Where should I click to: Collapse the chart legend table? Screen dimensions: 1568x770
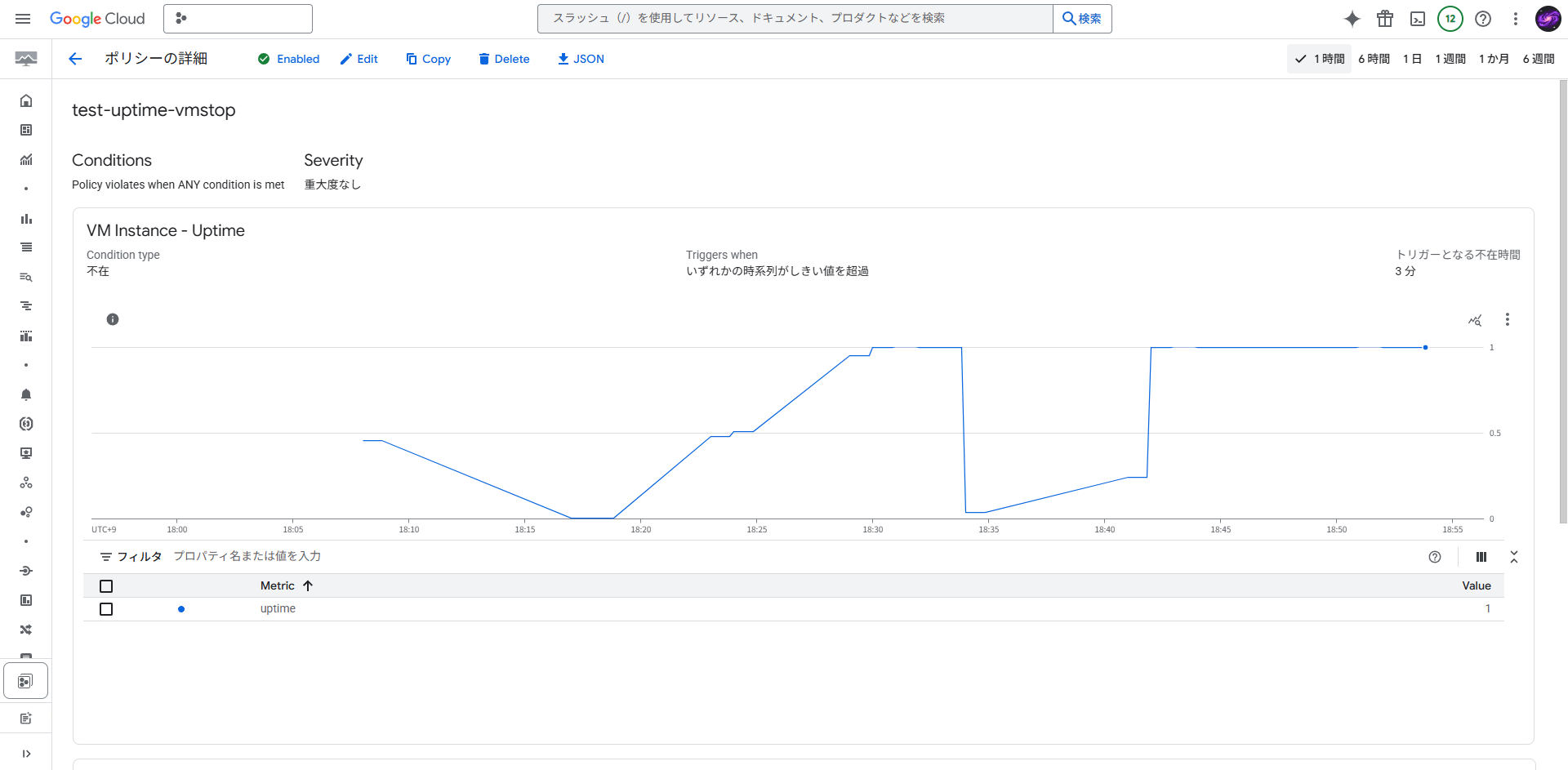[1514, 557]
